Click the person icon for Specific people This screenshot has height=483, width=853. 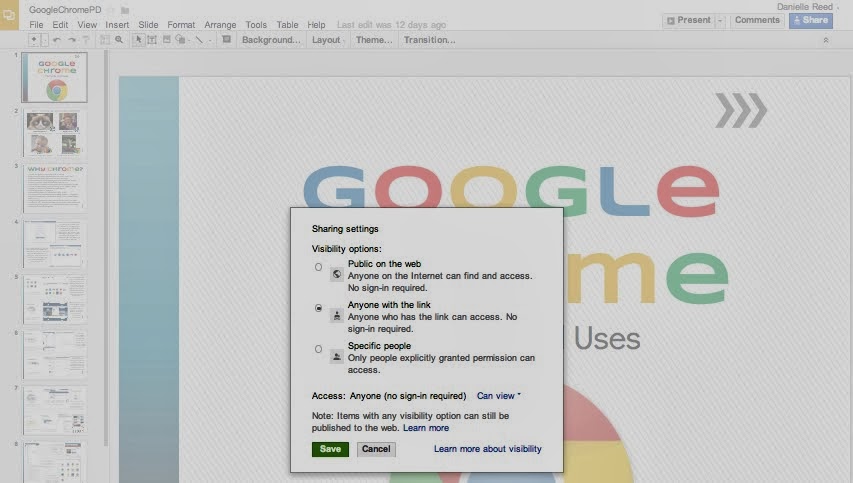(337, 356)
